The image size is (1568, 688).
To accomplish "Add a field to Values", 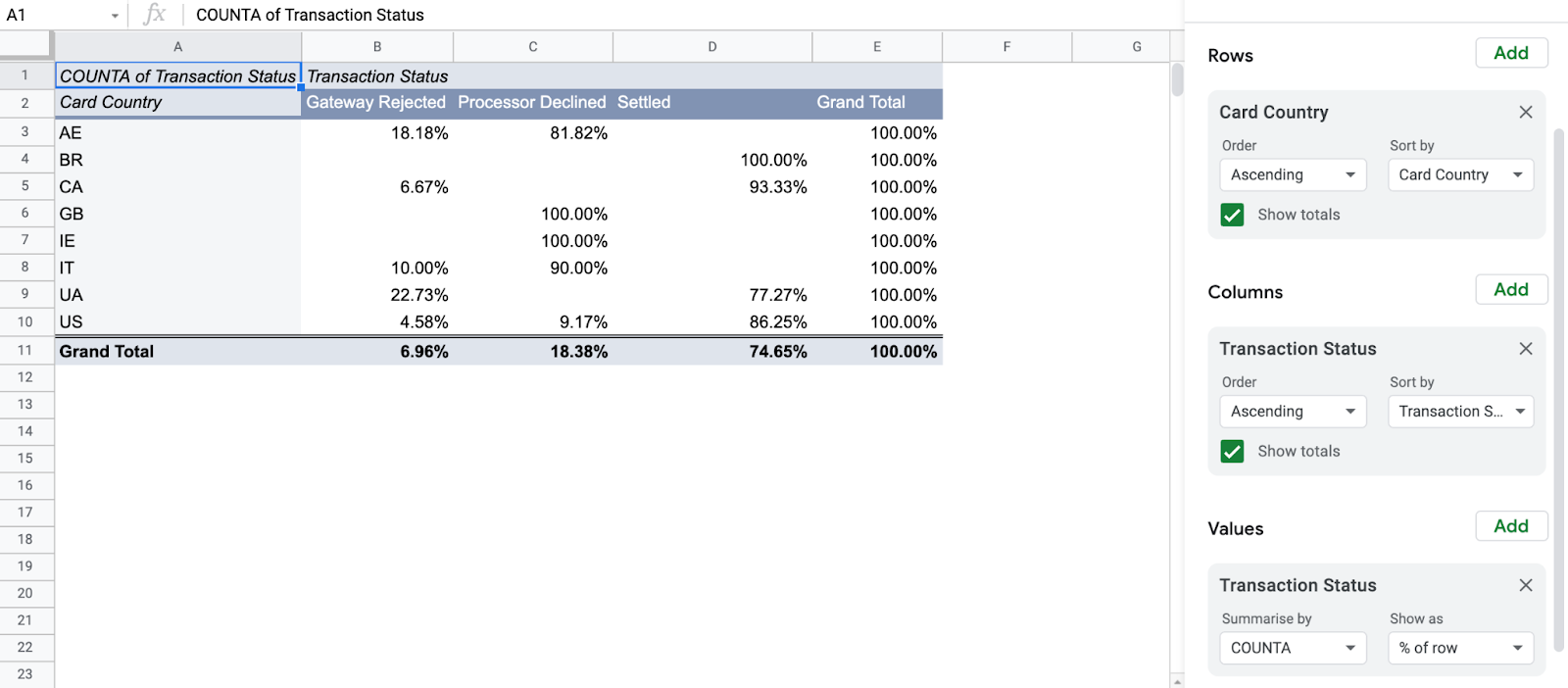I will click(1511, 526).
